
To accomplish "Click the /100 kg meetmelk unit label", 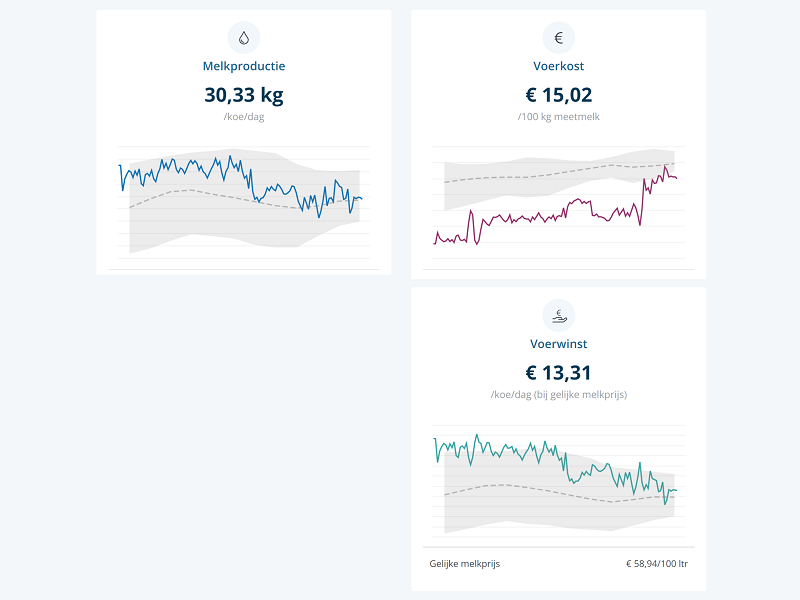I will (558, 117).
